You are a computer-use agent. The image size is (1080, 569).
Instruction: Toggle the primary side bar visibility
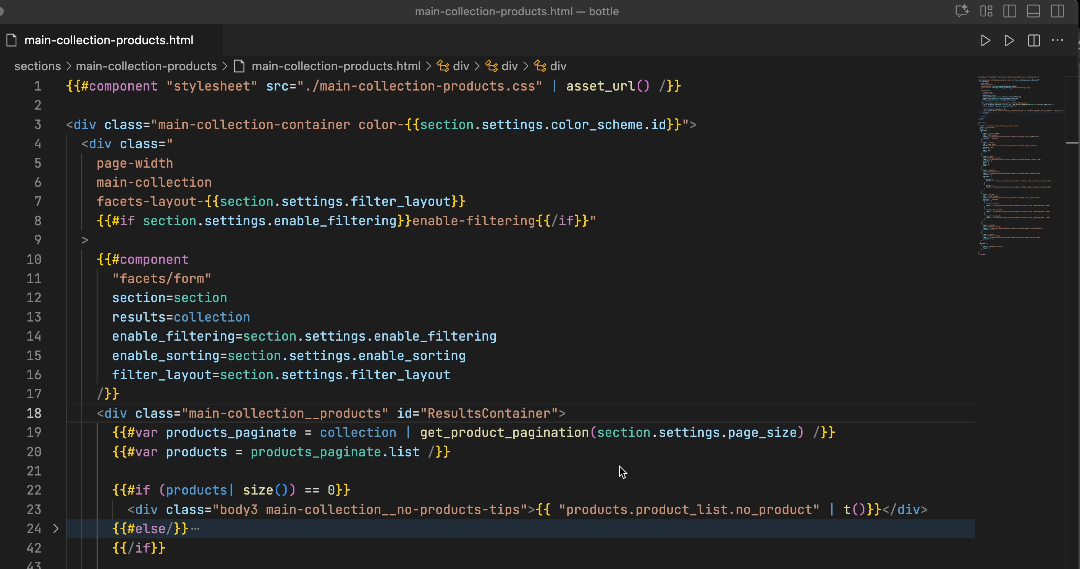pyautogui.click(x=1010, y=11)
